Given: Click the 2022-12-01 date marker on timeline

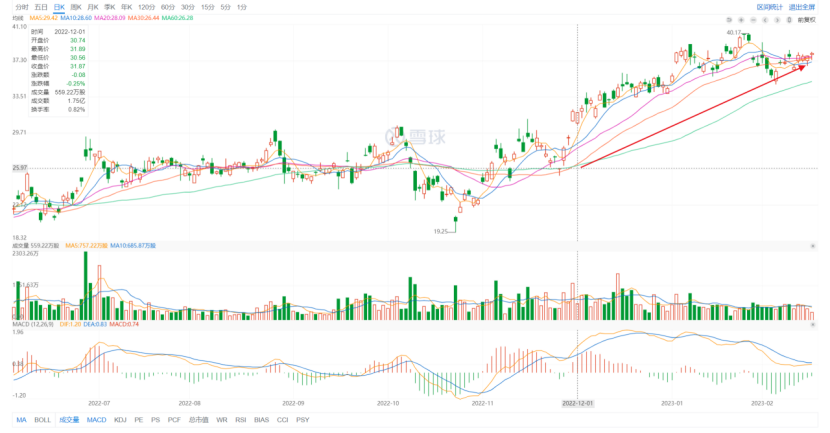Looking at the screenshot, I should pos(578,404).
